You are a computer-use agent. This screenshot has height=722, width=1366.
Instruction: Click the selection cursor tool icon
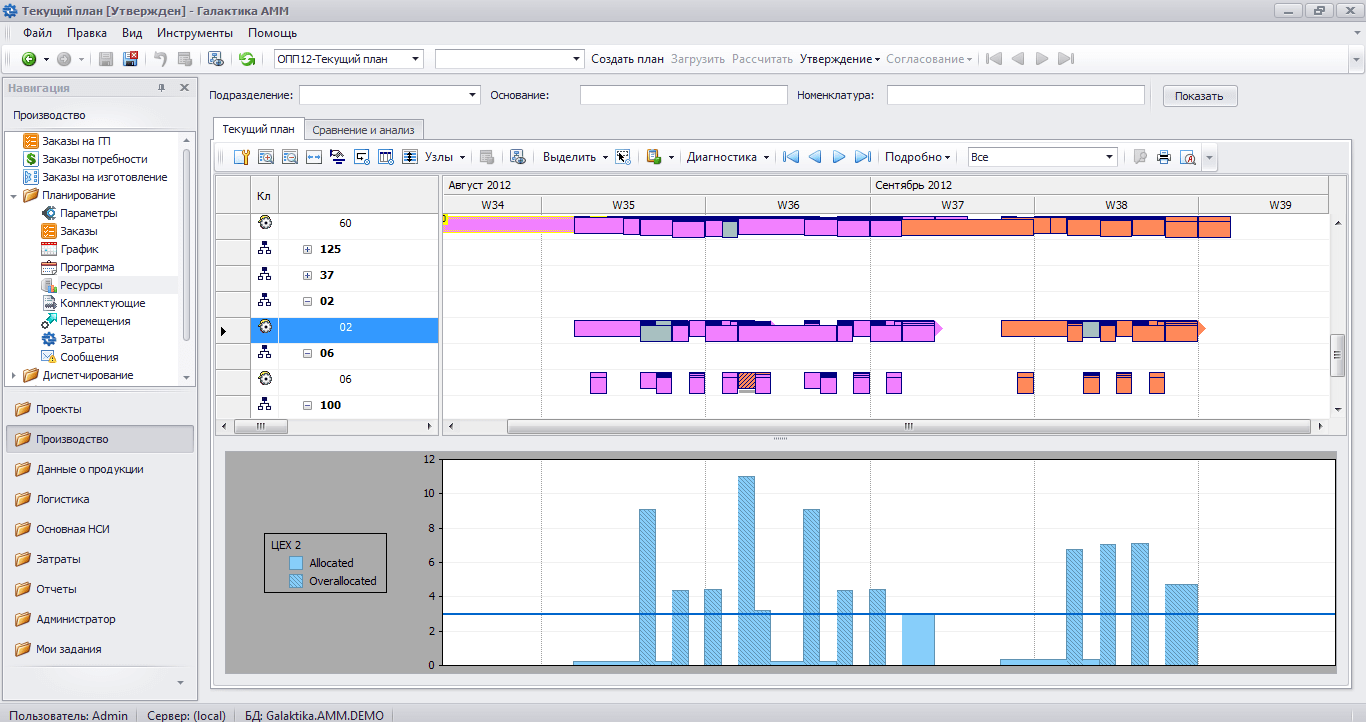pos(623,157)
